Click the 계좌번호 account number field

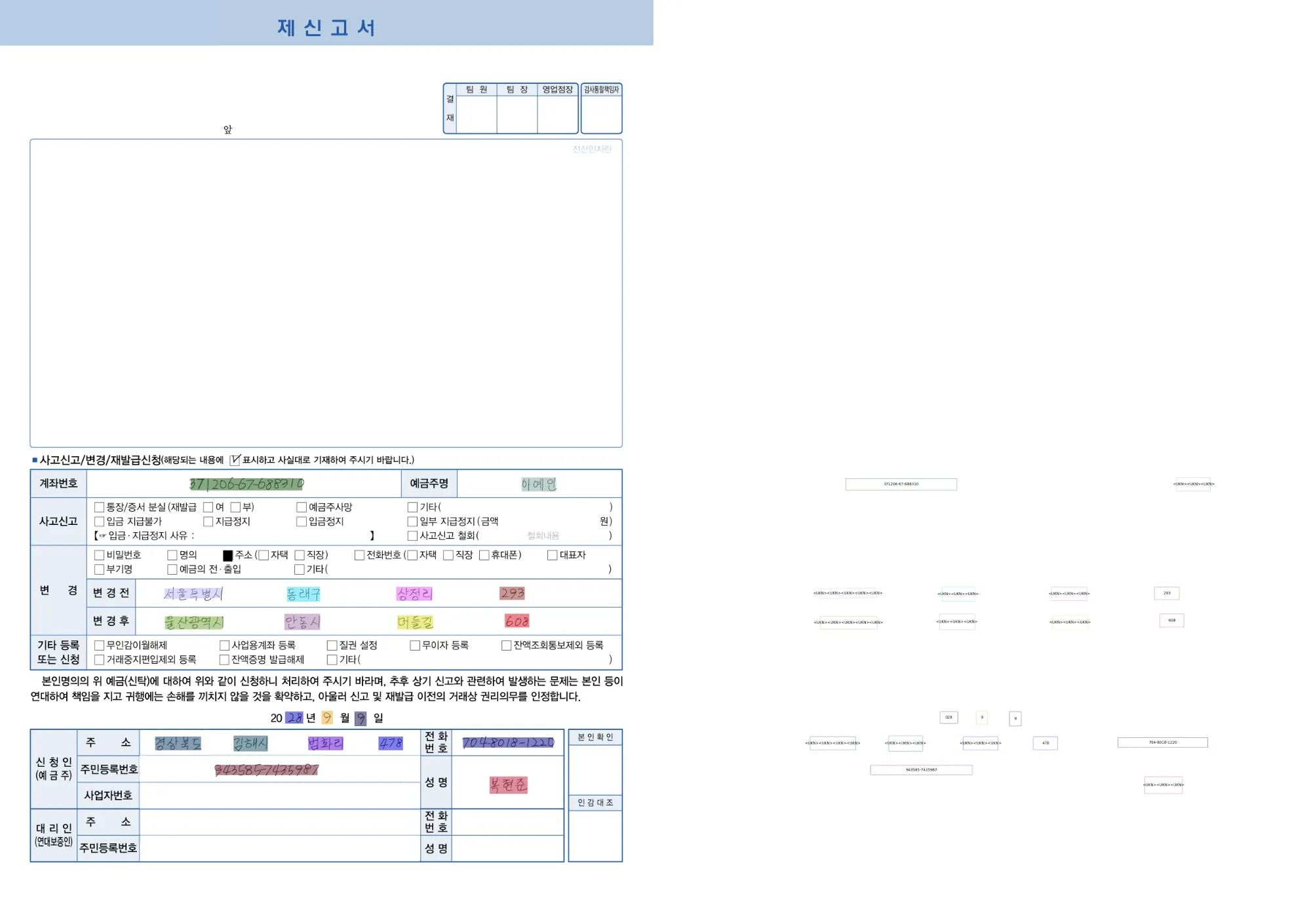(246, 484)
